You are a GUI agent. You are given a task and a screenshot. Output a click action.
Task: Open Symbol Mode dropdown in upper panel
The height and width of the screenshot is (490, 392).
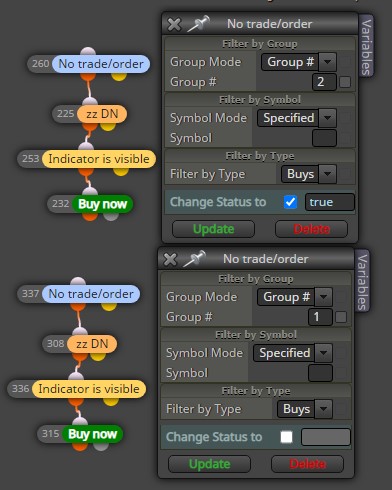pos(297,118)
